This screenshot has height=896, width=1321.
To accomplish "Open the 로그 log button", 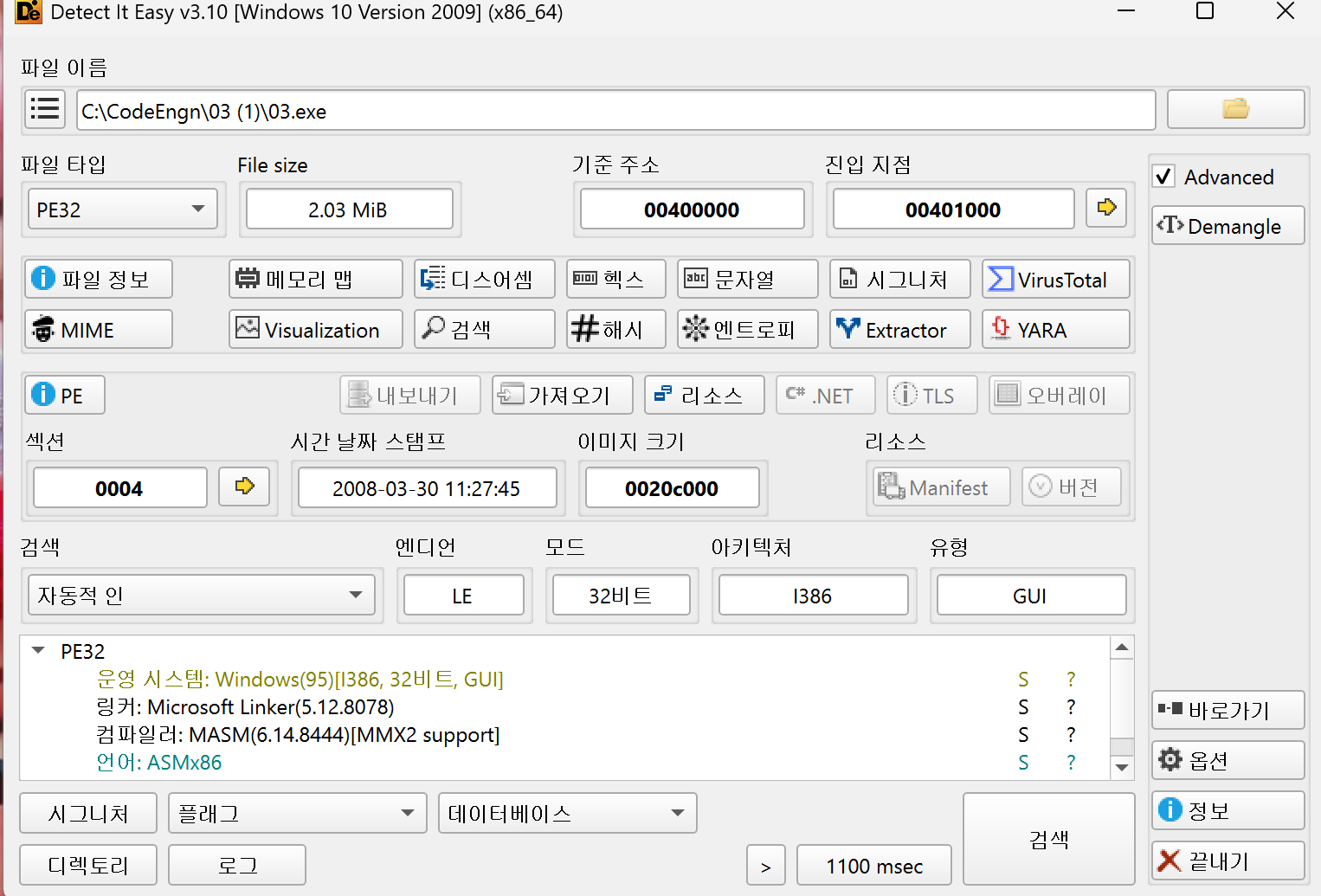I will coord(237,865).
